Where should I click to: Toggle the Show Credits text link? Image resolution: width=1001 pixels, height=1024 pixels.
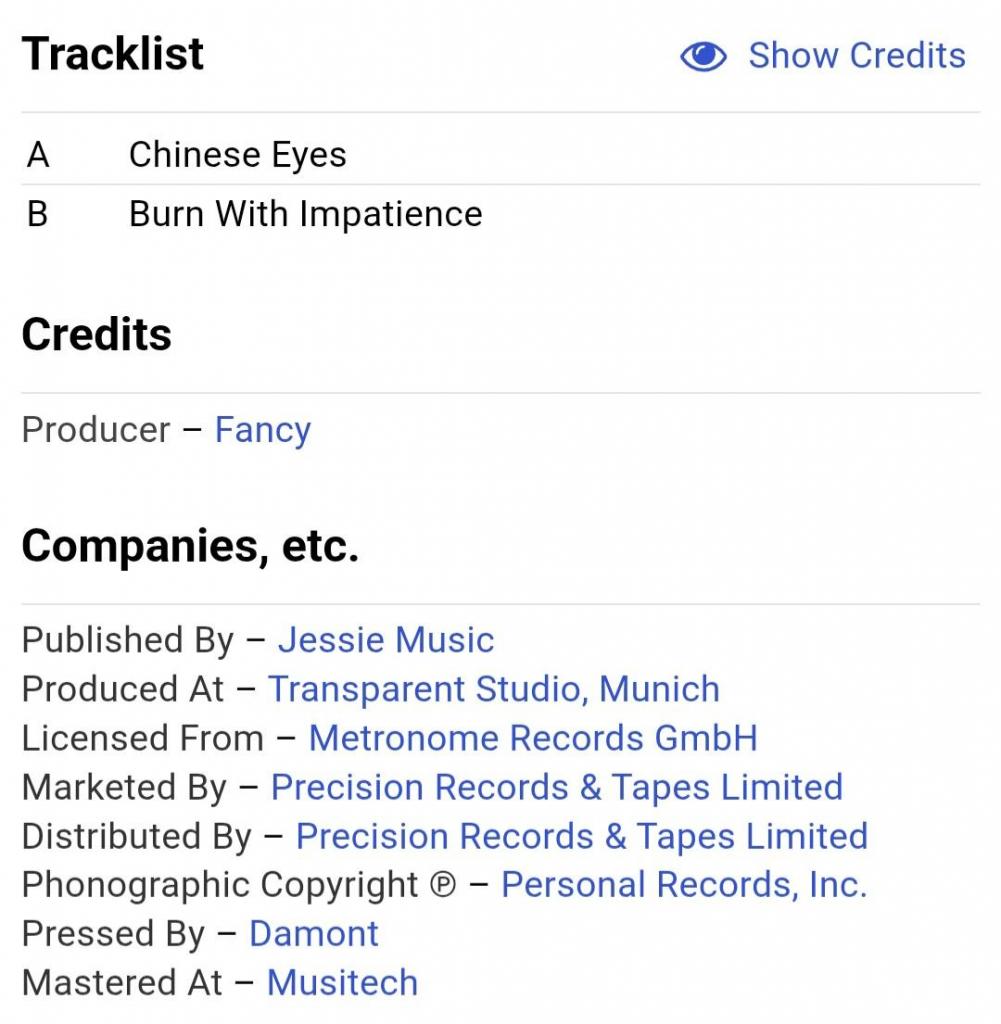(x=857, y=56)
